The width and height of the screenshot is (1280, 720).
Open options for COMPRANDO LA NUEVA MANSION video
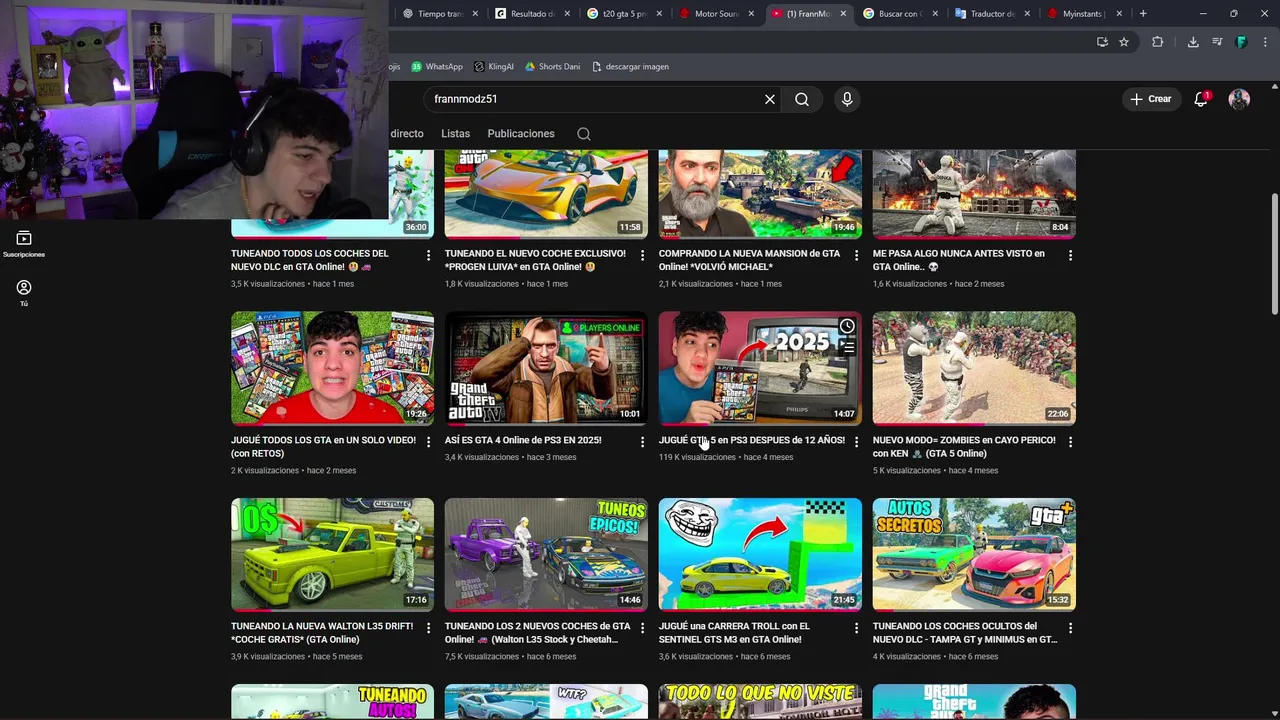tap(856, 256)
